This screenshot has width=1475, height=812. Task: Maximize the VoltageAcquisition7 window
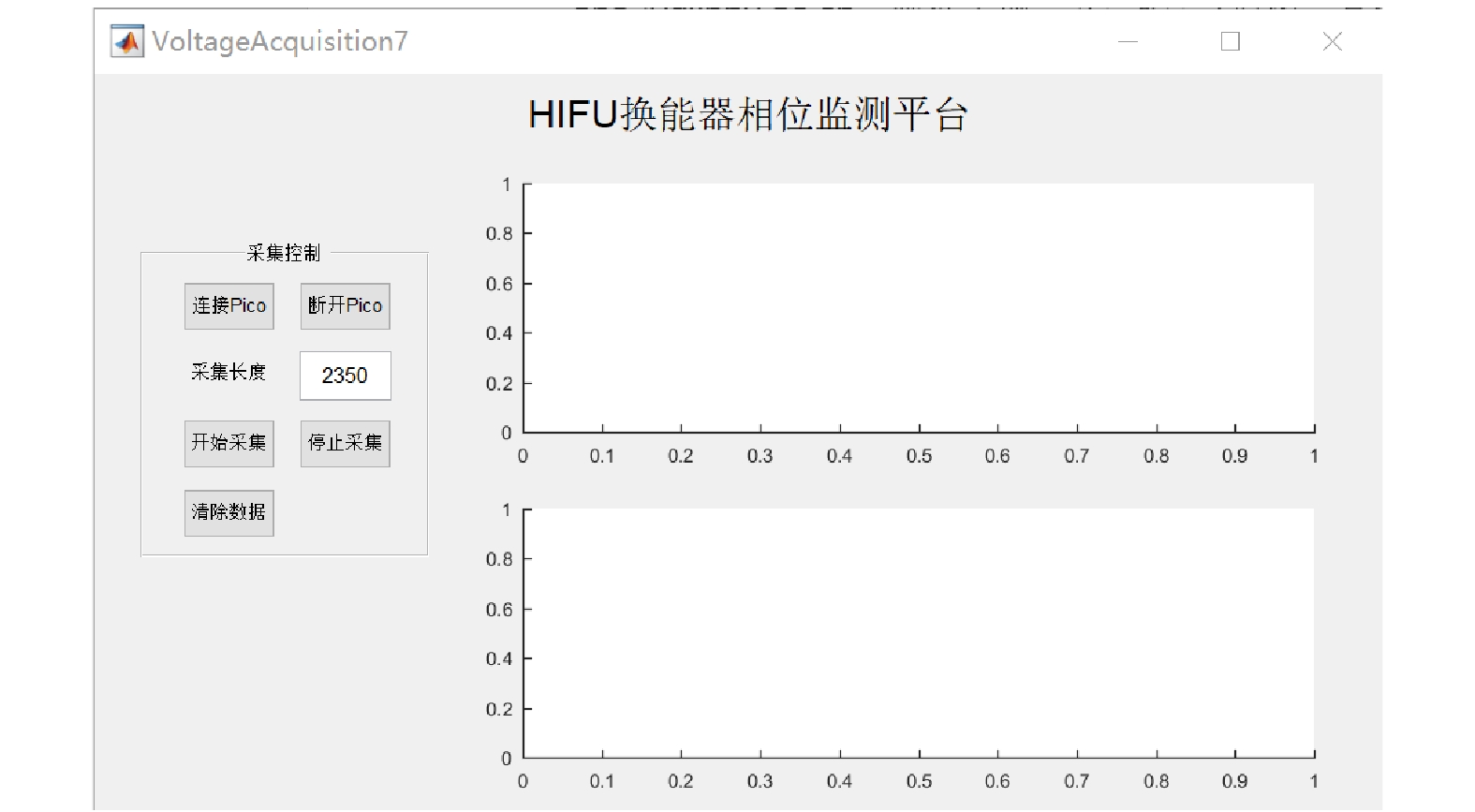[x=1230, y=41]
